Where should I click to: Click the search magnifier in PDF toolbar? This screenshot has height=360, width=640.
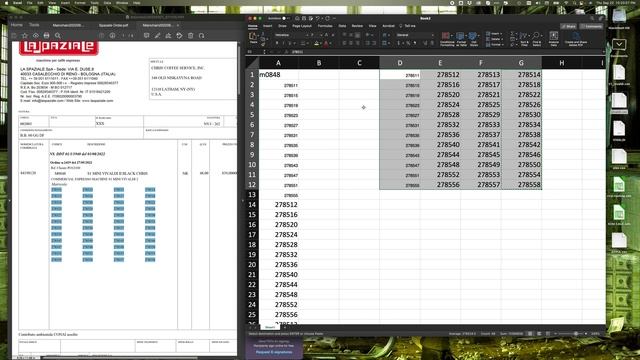(58, 36)
